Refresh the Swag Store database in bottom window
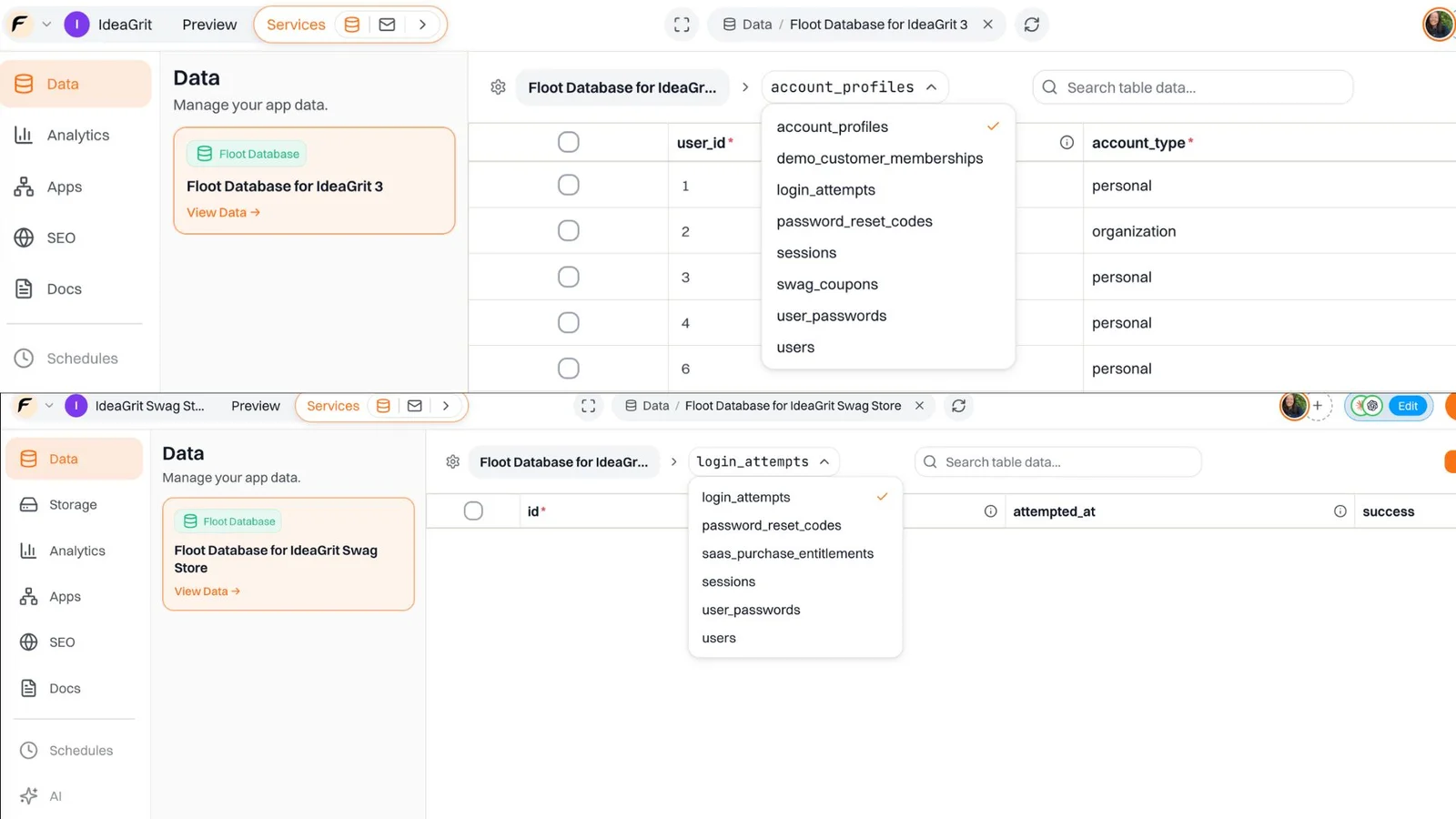 point(958,406)
